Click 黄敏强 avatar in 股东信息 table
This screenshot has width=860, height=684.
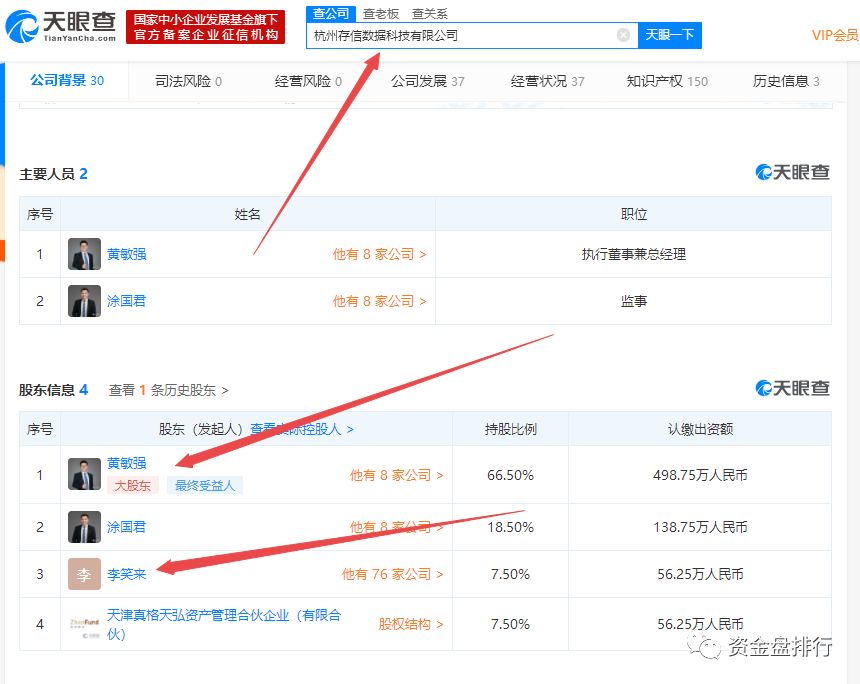(x=84, y=474)
